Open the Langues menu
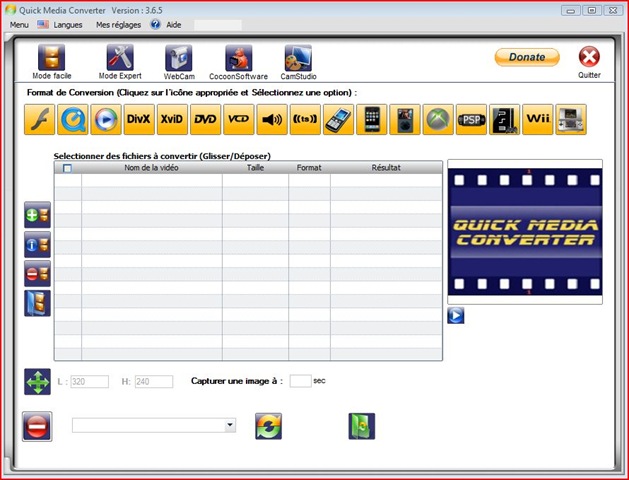The height and width of the screenshot is (480, 629). pos(68,25)
